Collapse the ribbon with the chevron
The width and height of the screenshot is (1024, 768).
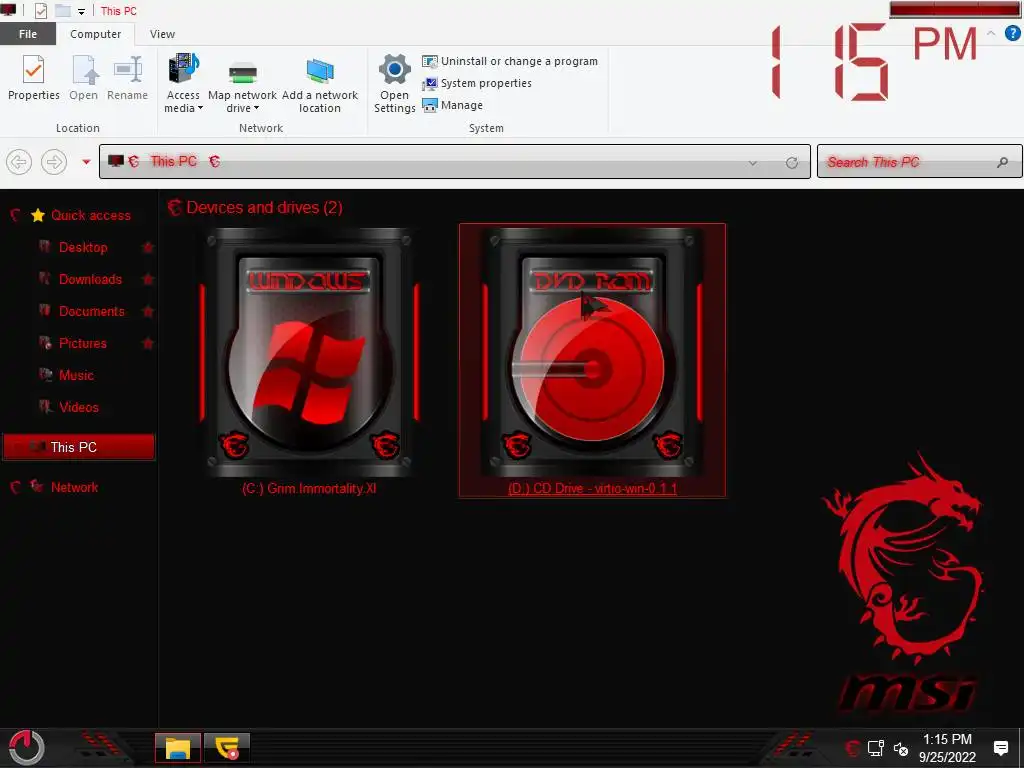991,33
